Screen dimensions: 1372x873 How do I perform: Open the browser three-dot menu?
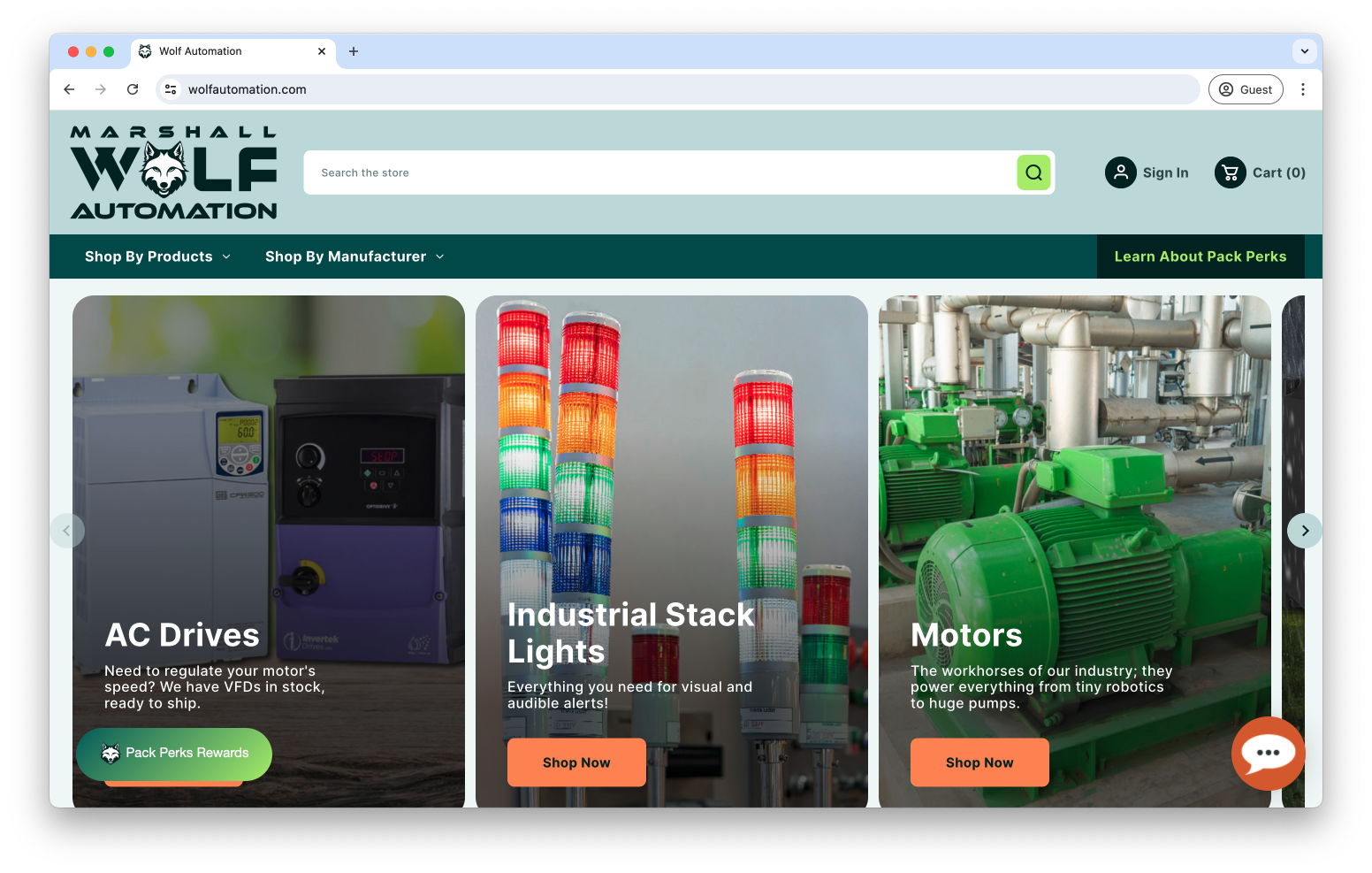point(1303,89)
